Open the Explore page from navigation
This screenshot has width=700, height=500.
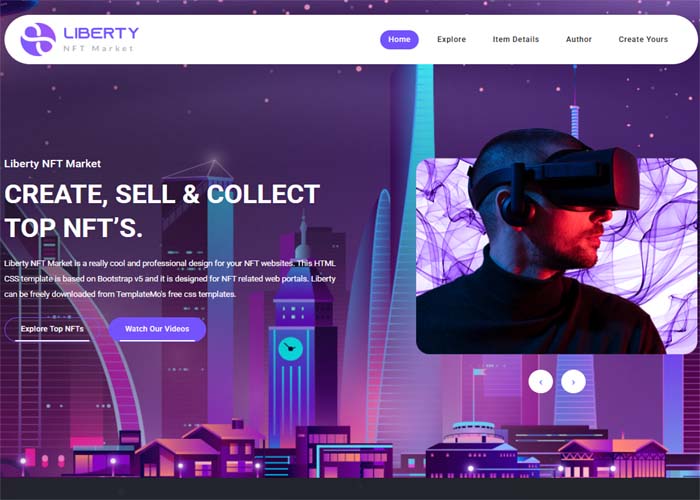pyautogui.click(x=451, y=39)
